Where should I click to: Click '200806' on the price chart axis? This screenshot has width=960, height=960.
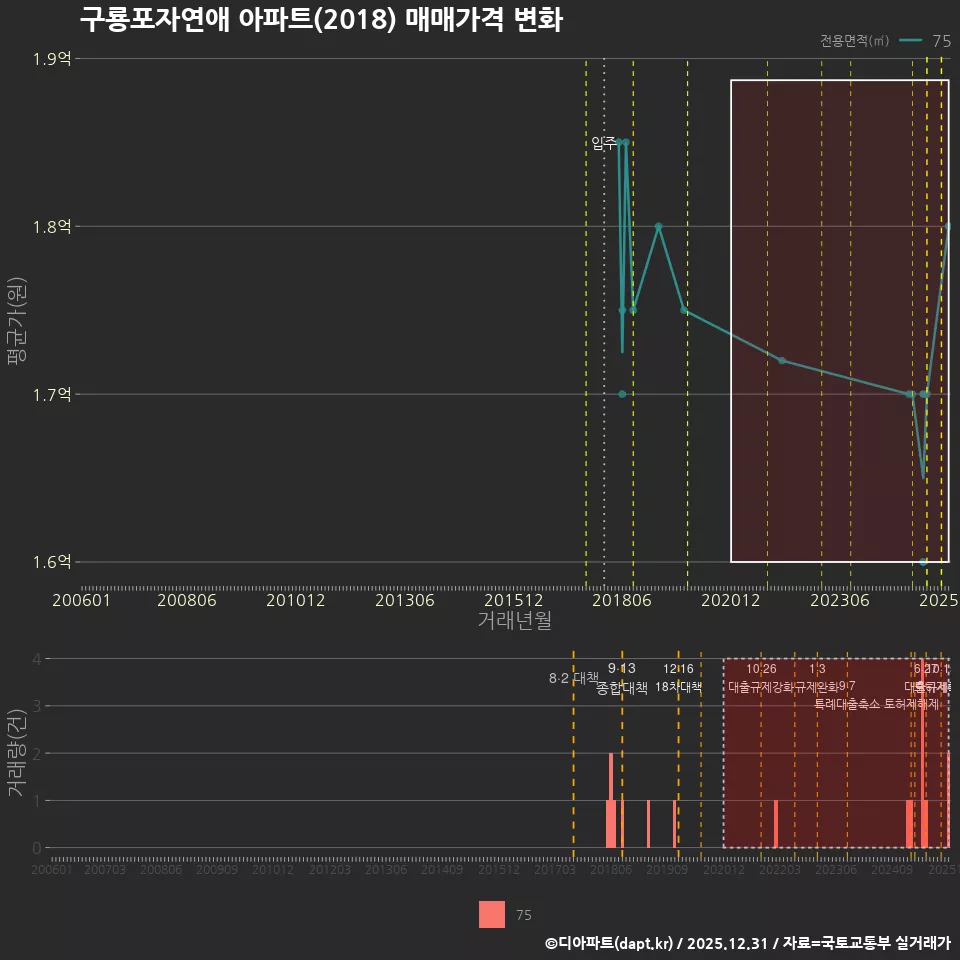[187, 600]
